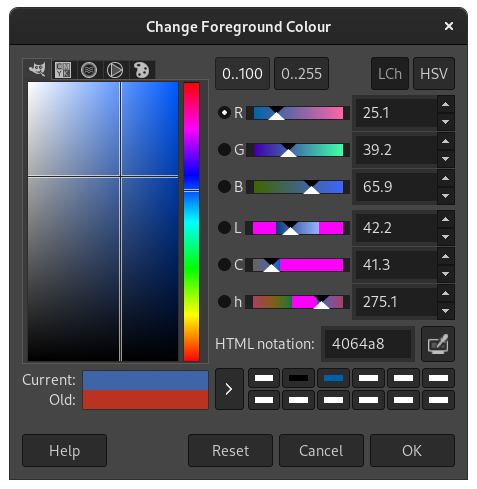The width and height of the screenshot is (477, 489).
Task: Increase the R value with up arrow
Action: click(446, 104)
